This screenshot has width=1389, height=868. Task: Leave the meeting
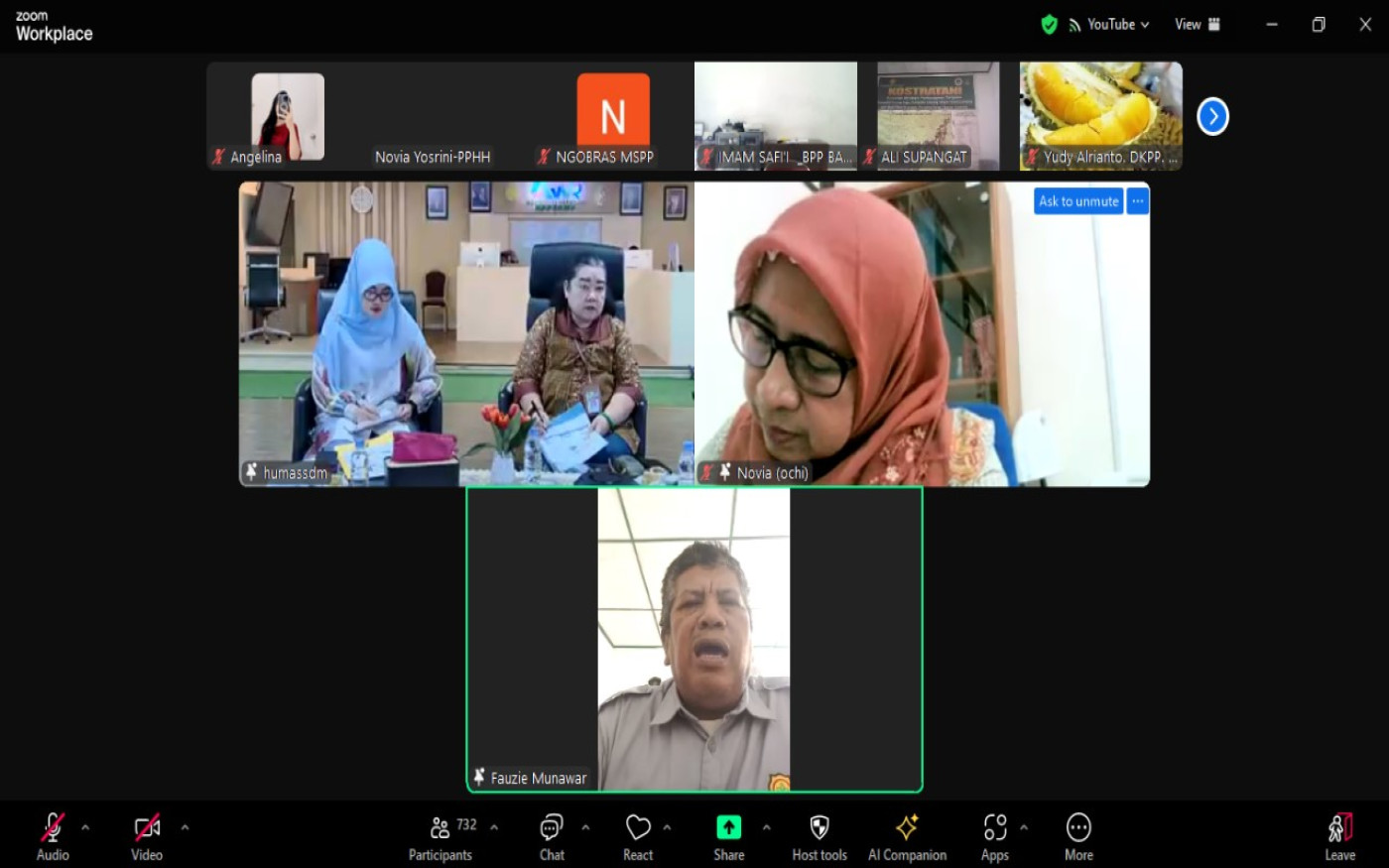pos(1339,836)
